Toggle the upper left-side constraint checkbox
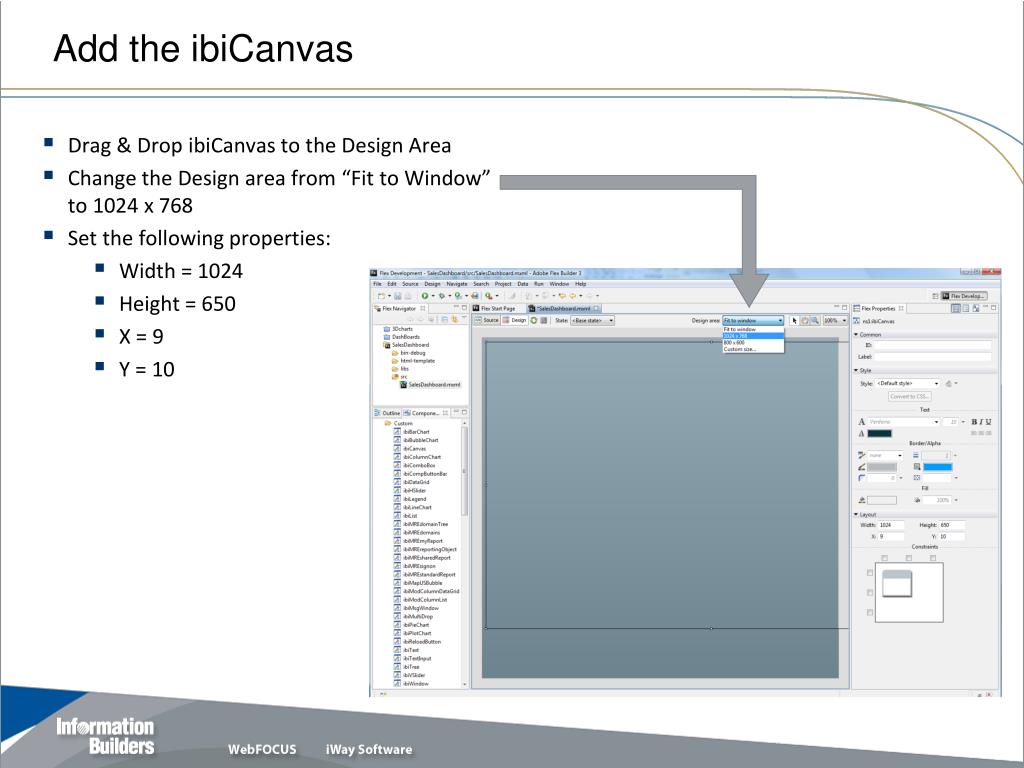 tap(870, 573)
